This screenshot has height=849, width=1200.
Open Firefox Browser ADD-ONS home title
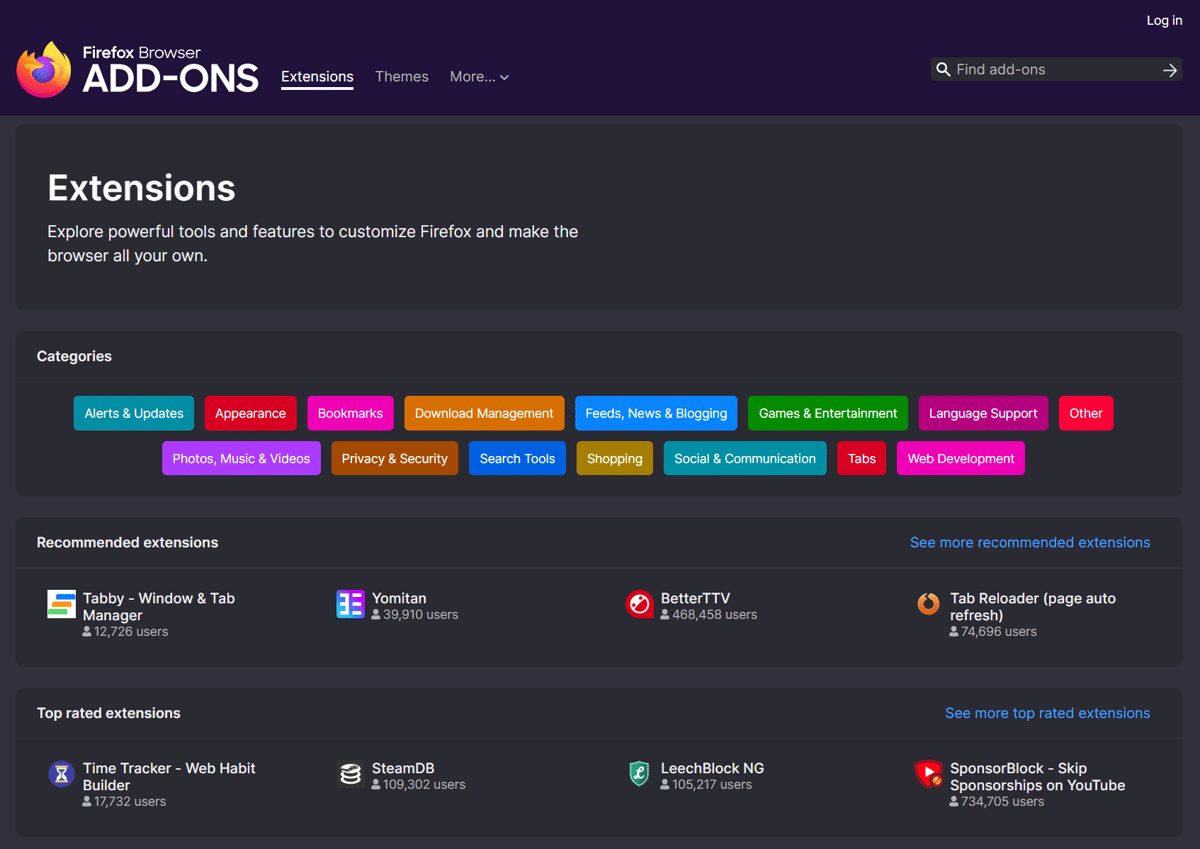pos(170,70)
